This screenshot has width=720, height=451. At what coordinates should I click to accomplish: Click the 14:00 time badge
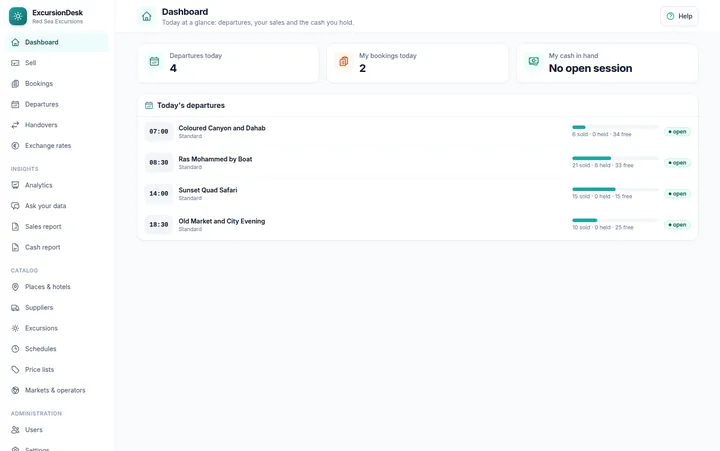pyautogui.click(x=159, y=194)
